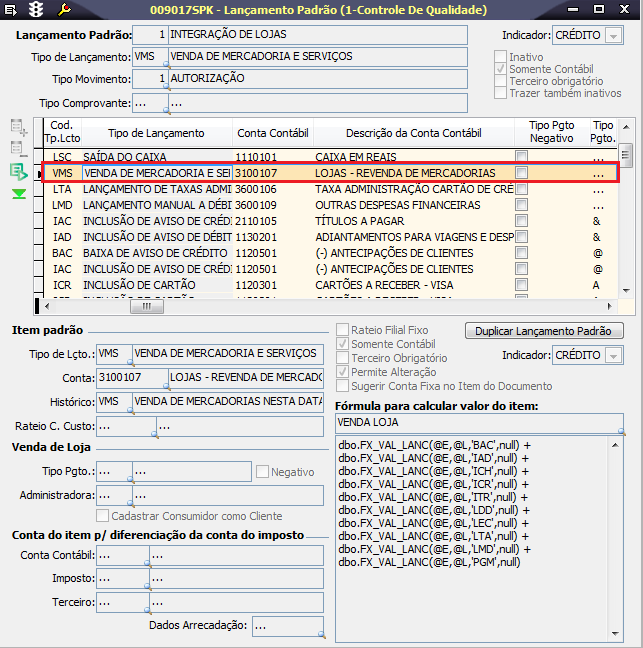Click the Tipo Pgto. code field
This screenshot has width=643, height=648.
click(114, 472)
